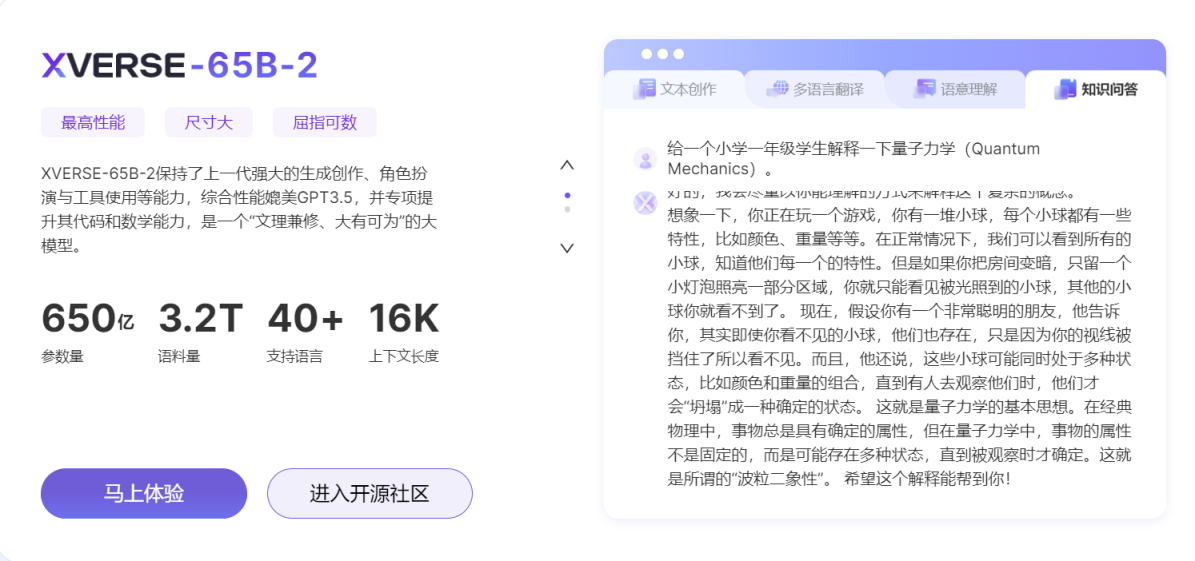Click the 16K 上下文长度 stat
This screenshot has height=561, width=1195.
point(403,332)
